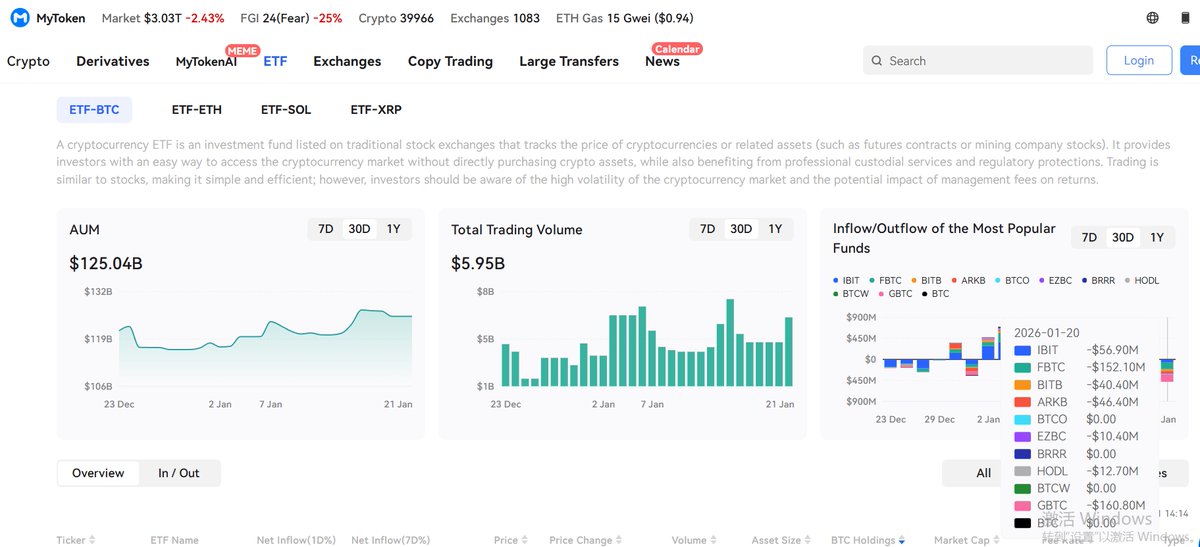Open Large Transfers page
The width and height of the screenshot is (1200, 547).
pyautogui.click(x=569, y=61)
